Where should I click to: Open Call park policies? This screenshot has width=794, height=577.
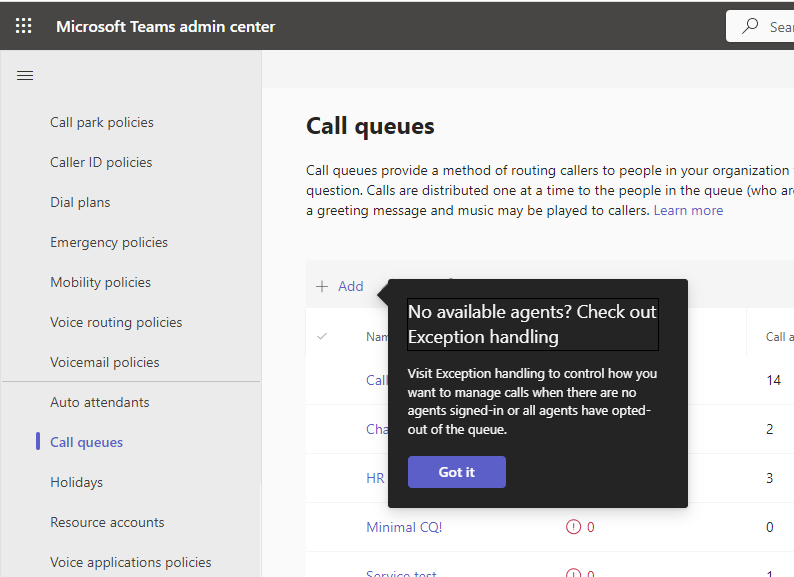tap(102, 122)
